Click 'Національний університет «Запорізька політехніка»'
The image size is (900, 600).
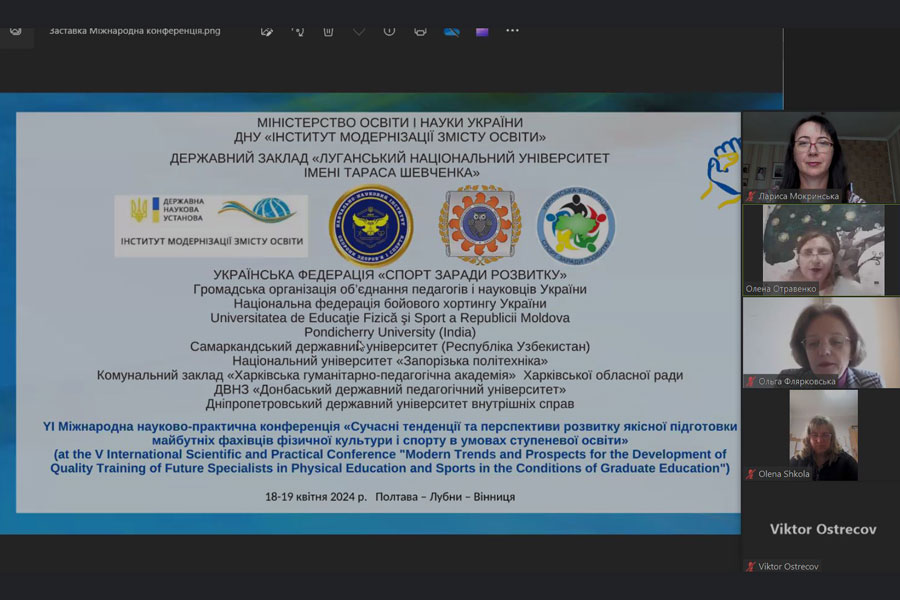(390, 361)
